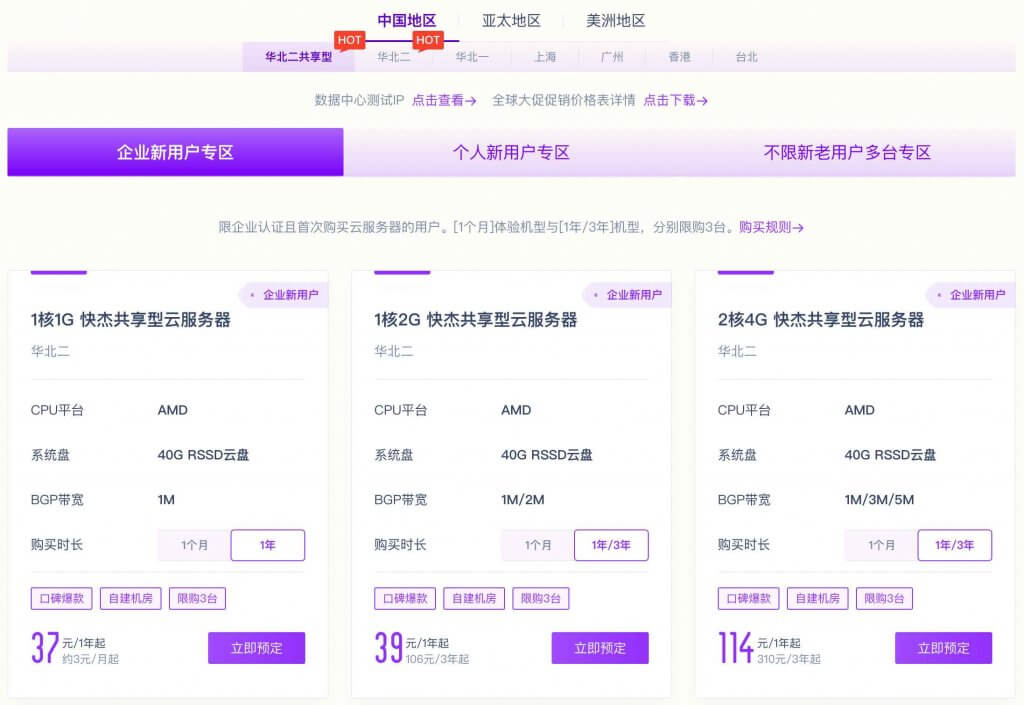This screenshot has width=1024, height=705.
Task: Click the 口碑爆款 tag on 1核1G card
Action: pyautogui.click(x=62, y=598)
